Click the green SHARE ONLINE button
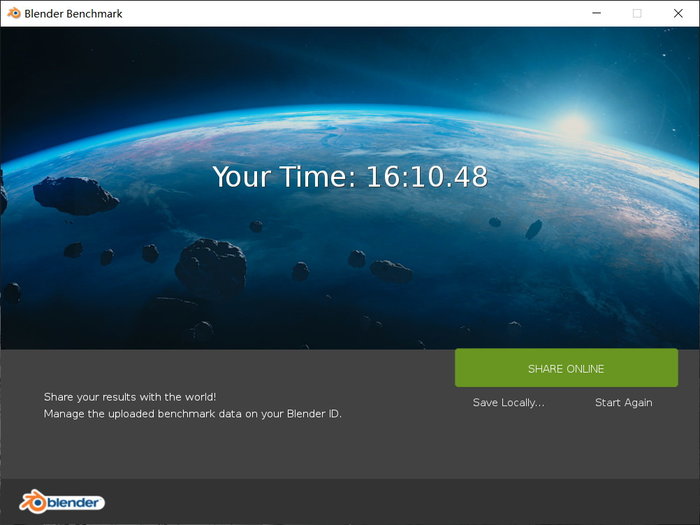Viewport: 700px width, 525px height. point(566,368)
